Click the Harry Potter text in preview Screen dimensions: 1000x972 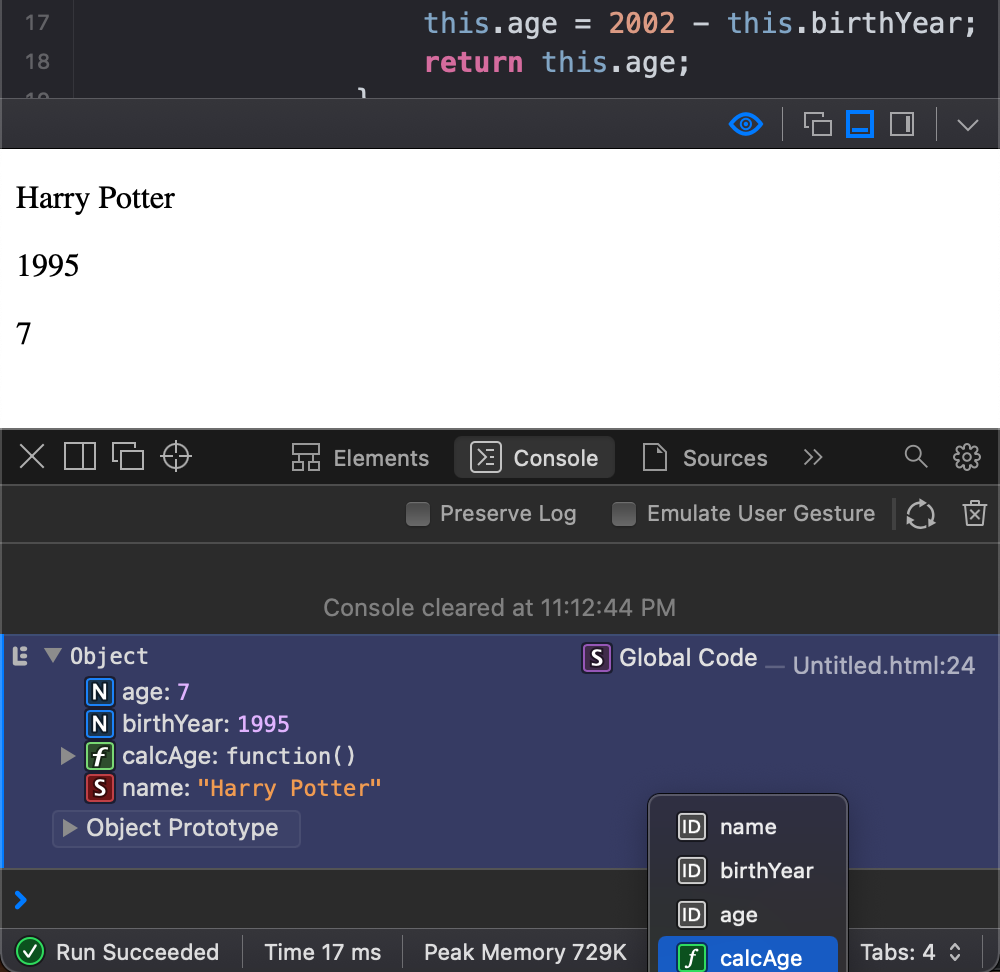[x=95, y=198]
